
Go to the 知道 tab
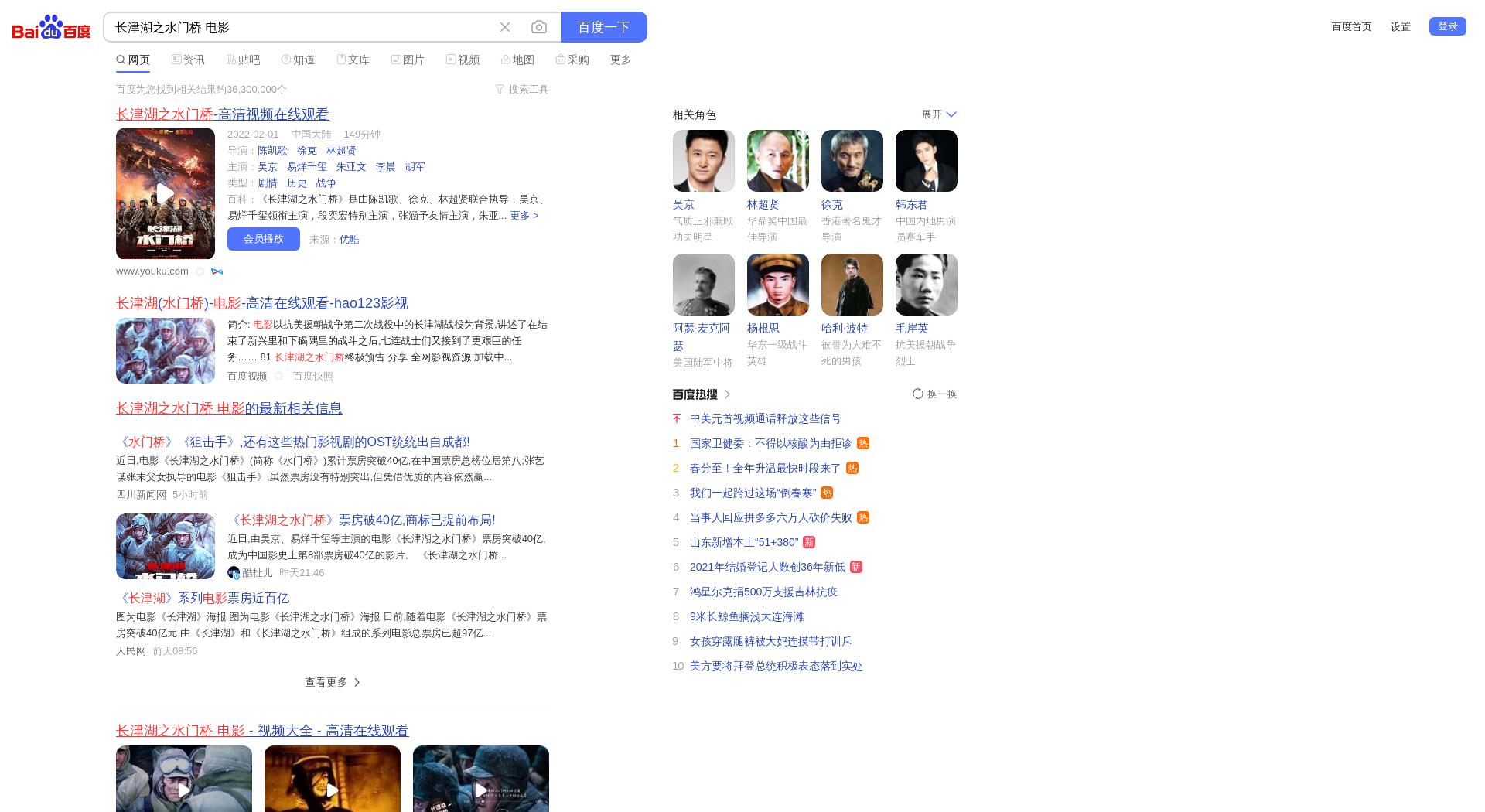tap(298, 60)
